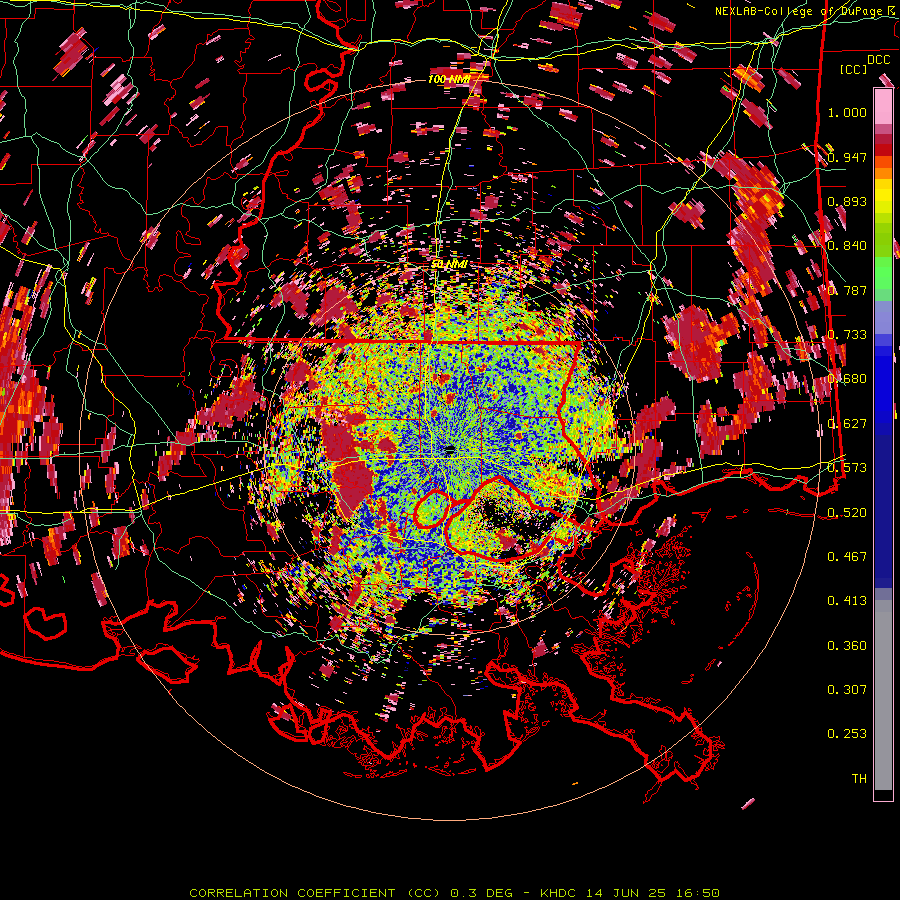Click the 50 NMI range ring label
The image size is (900, 900).
point(449,264)
